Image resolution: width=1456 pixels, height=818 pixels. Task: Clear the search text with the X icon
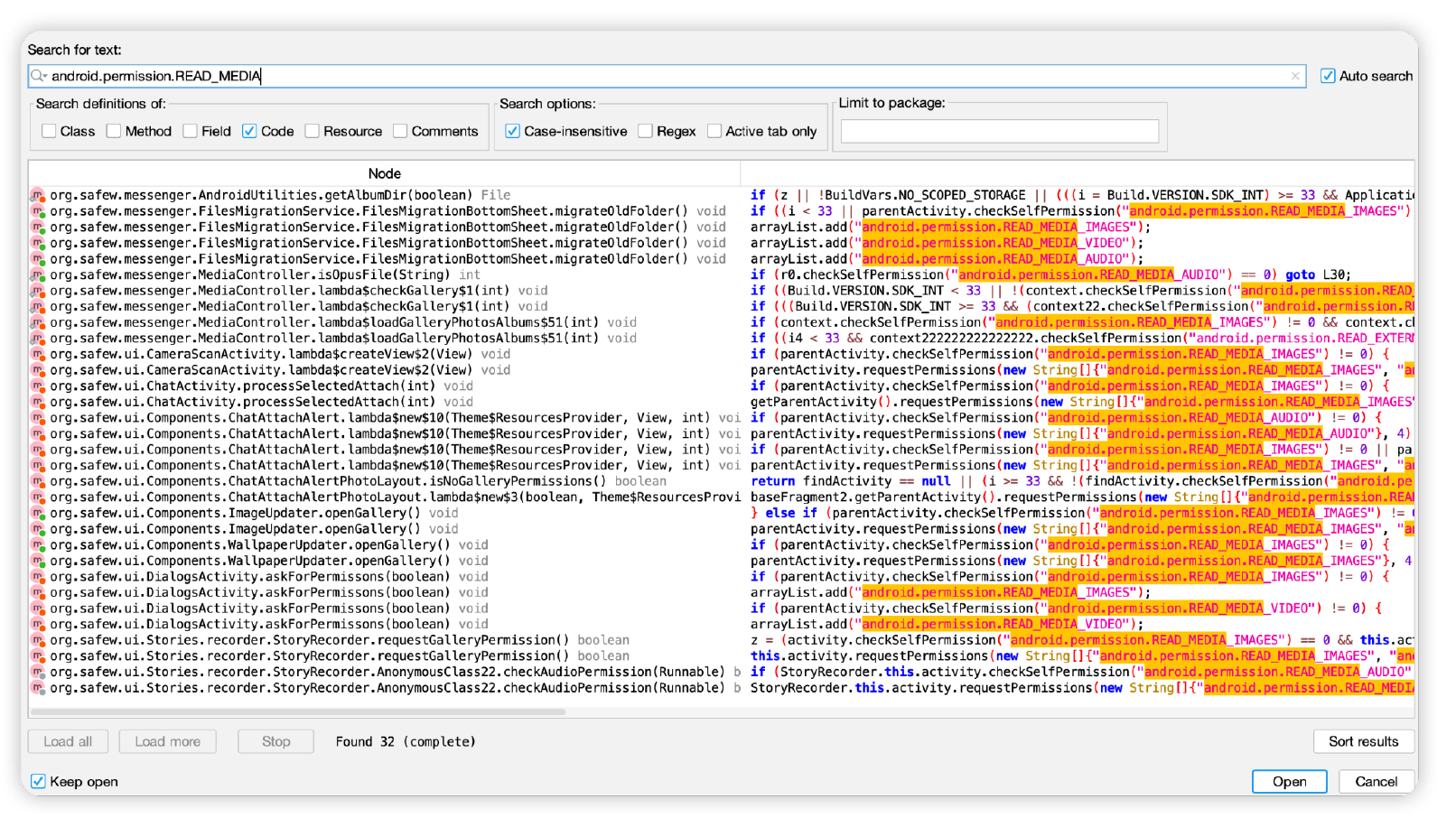click(x=1295, y=76)
